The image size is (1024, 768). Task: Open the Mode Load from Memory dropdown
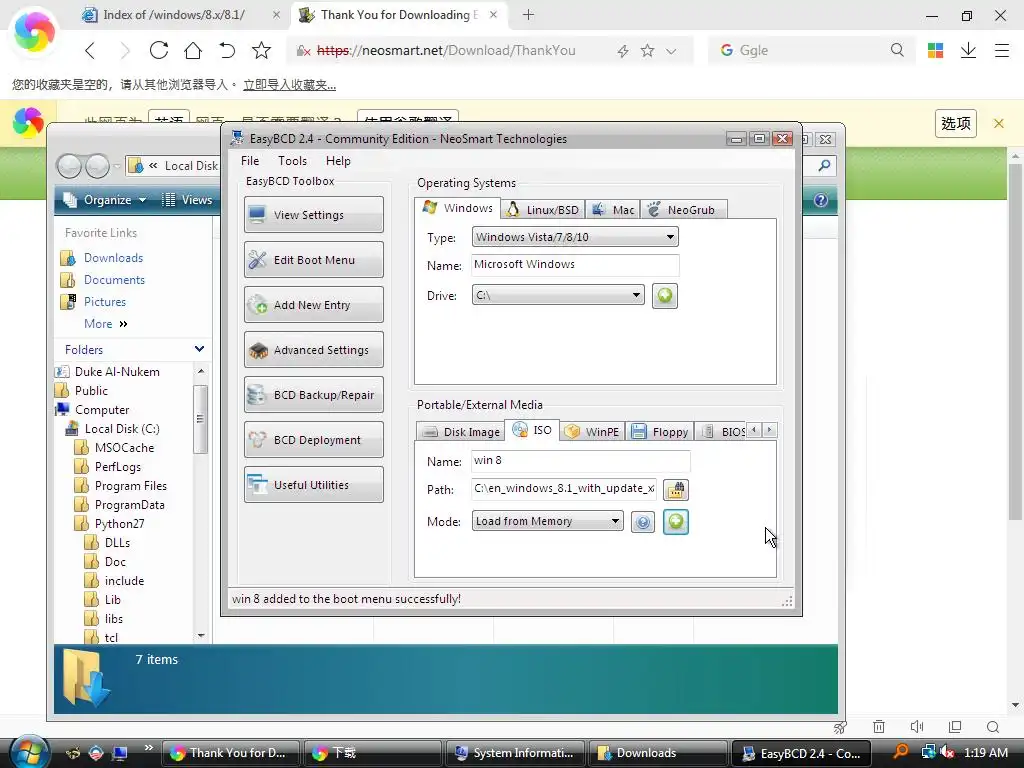coord(547,521)
